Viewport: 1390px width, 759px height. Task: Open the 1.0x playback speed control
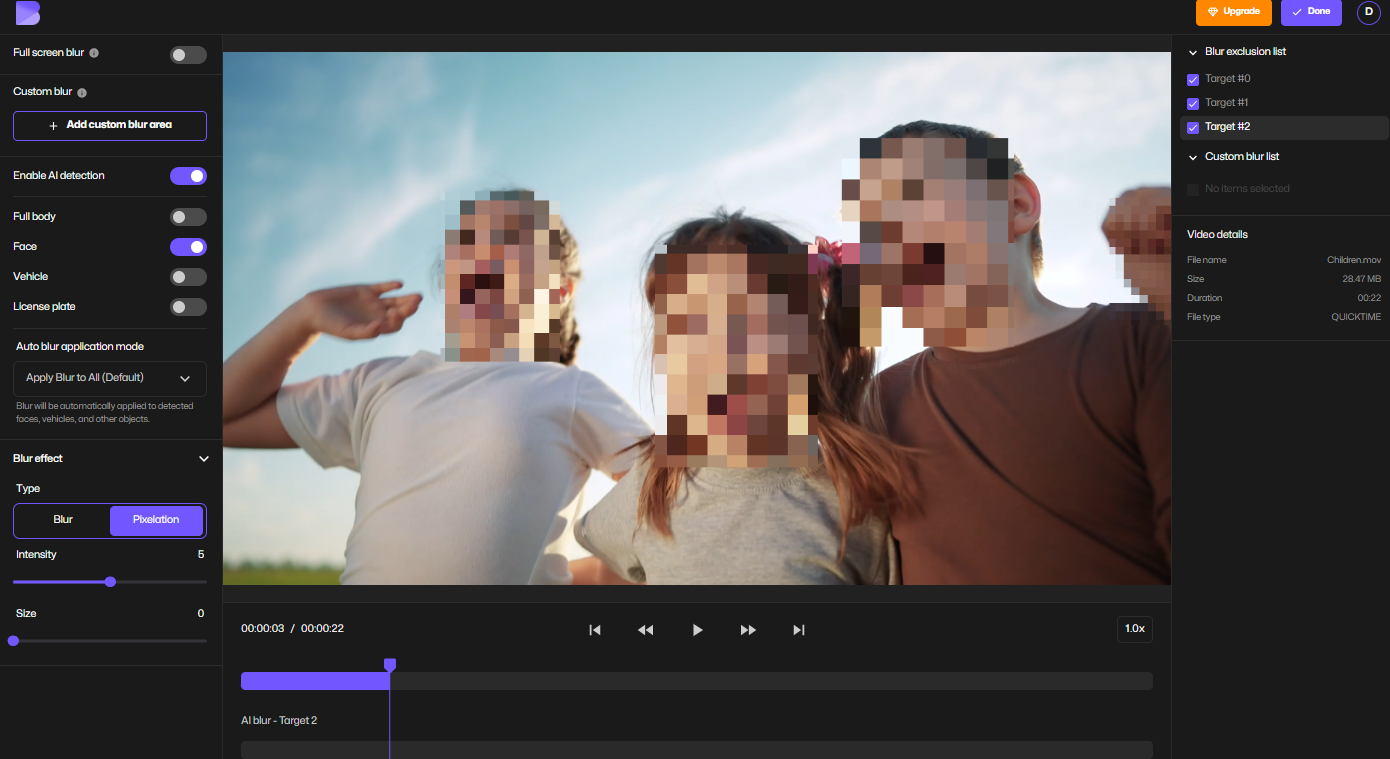[1135, 628]
